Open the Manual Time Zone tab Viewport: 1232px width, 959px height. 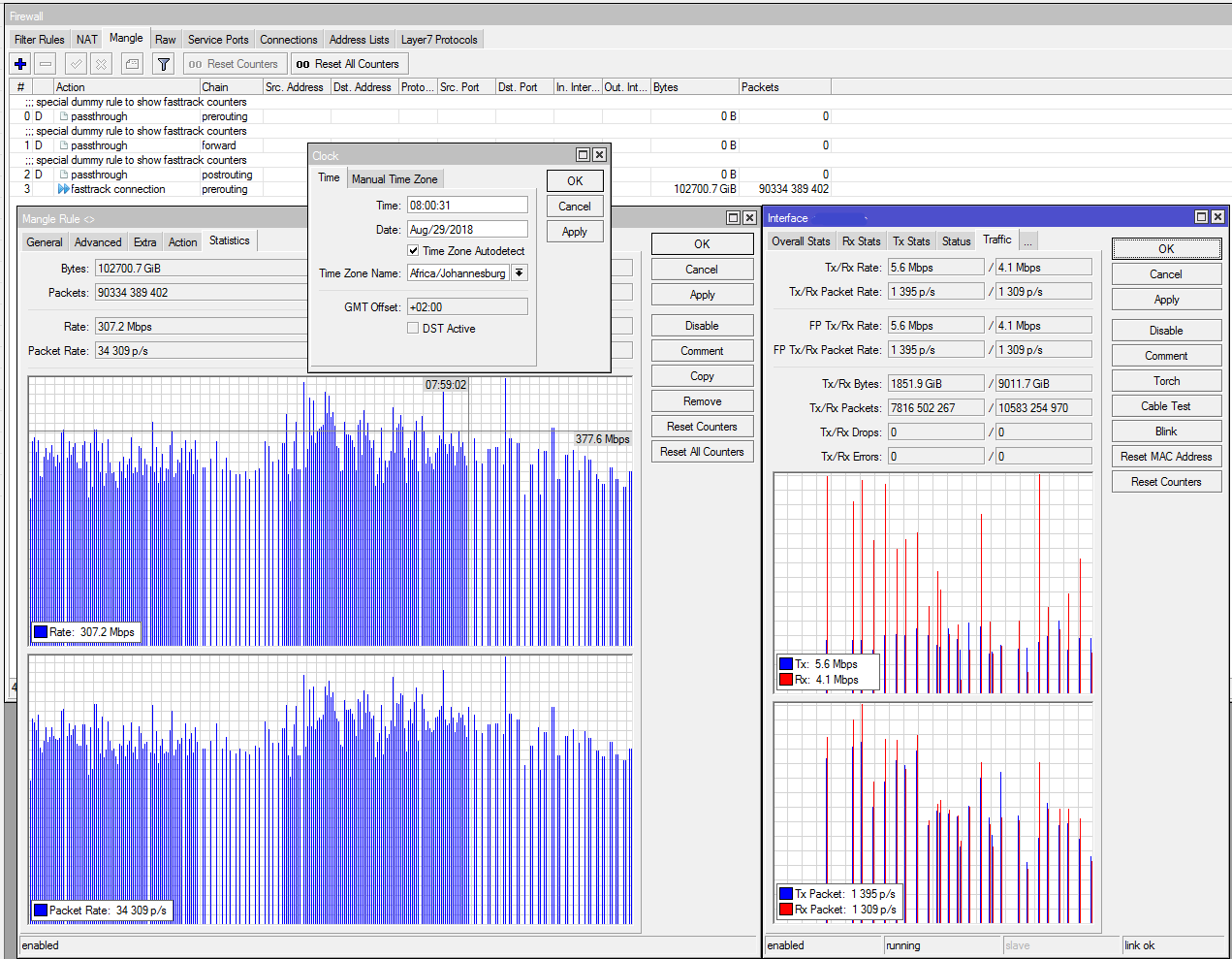(395, 179)
